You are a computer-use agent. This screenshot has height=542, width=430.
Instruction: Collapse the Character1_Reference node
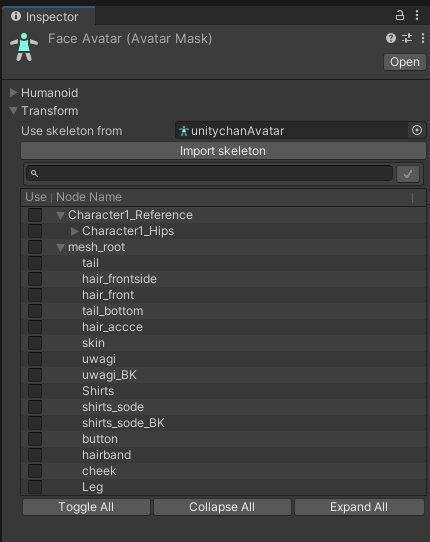[x=60, y=215]
